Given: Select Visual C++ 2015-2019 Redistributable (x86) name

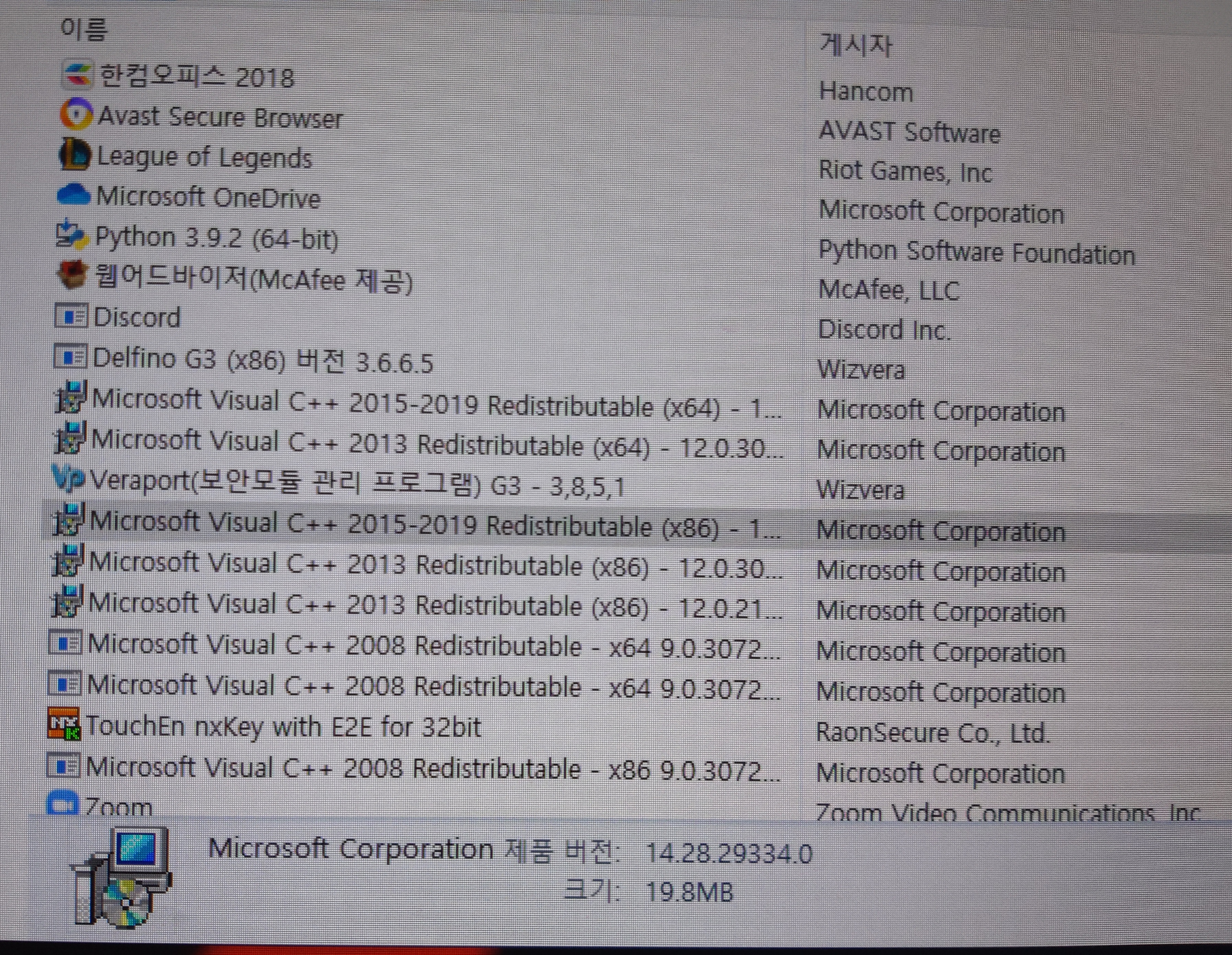Looking at the screenshot, I should (x=435, y=525).
